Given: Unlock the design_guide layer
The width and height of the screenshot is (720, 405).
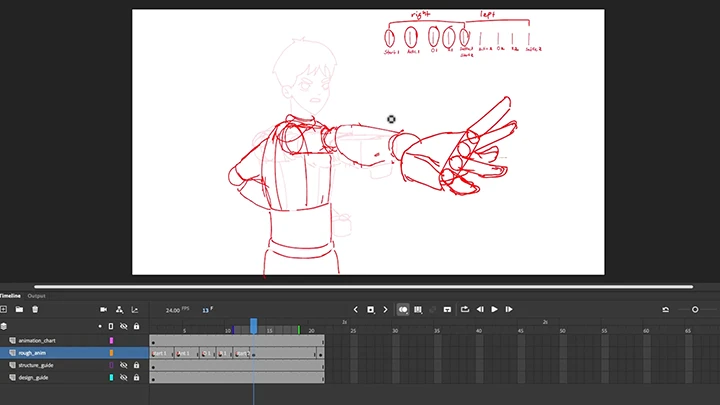Looking at the screenshot, I should (x=136, y=377).
